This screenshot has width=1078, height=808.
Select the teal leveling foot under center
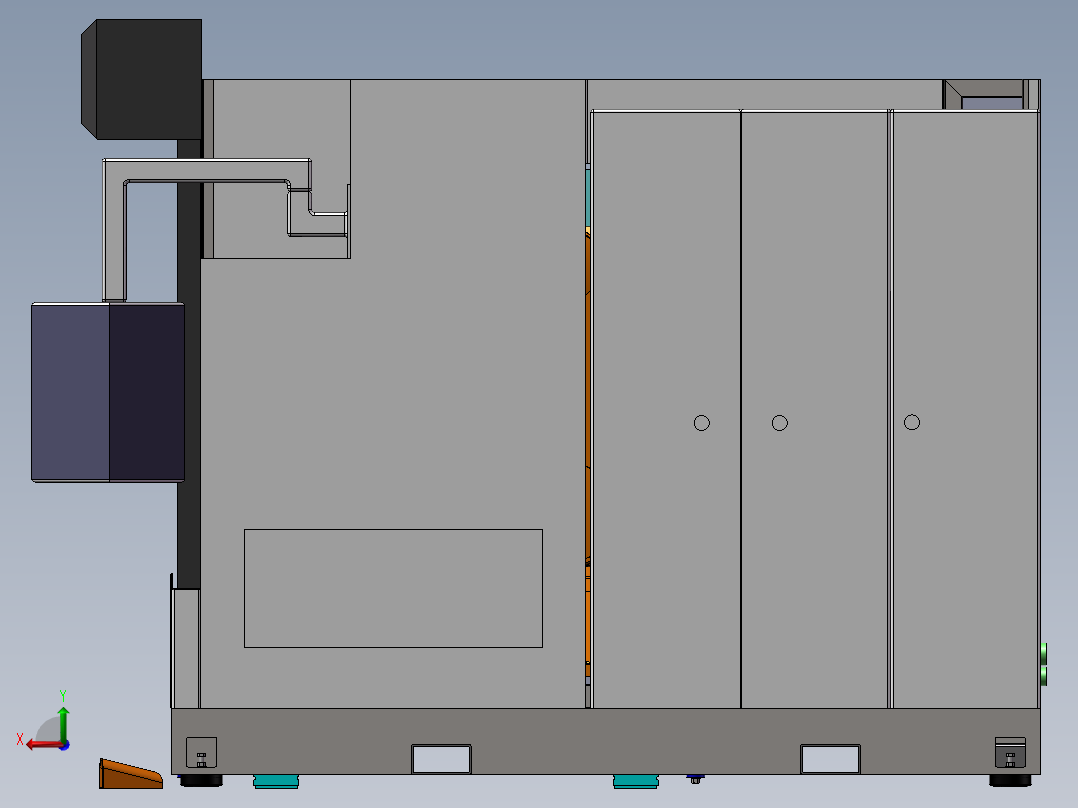(x=636, y=781)
